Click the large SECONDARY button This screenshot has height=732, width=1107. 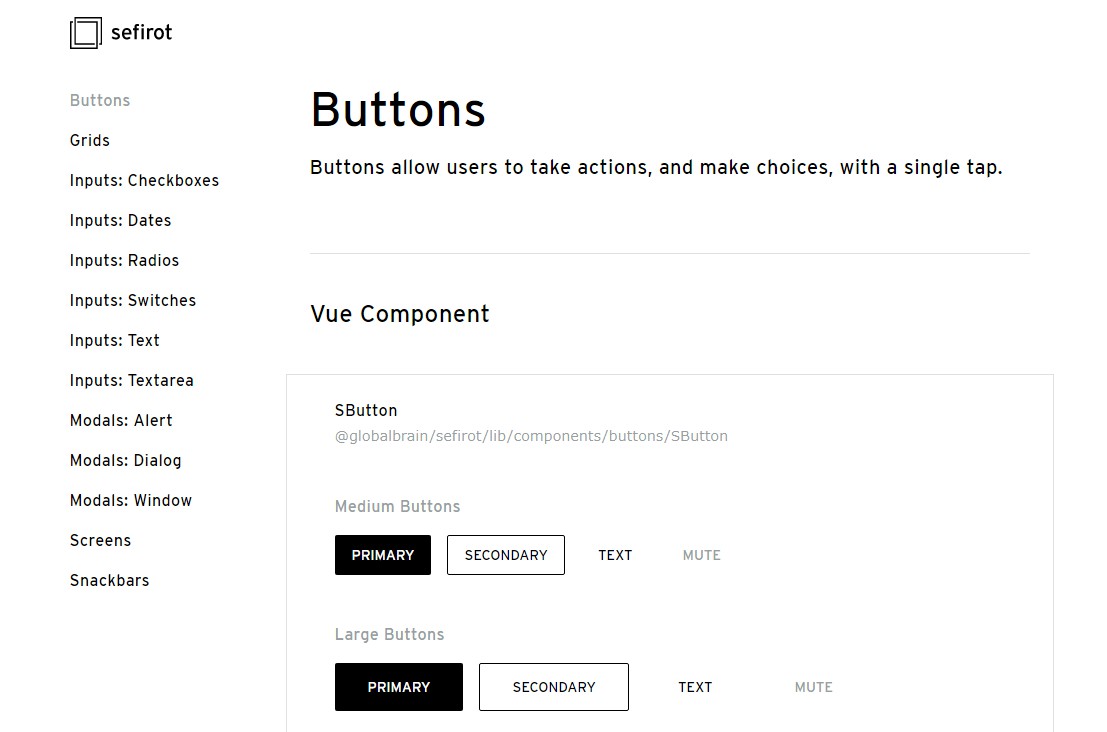[554, 687]
